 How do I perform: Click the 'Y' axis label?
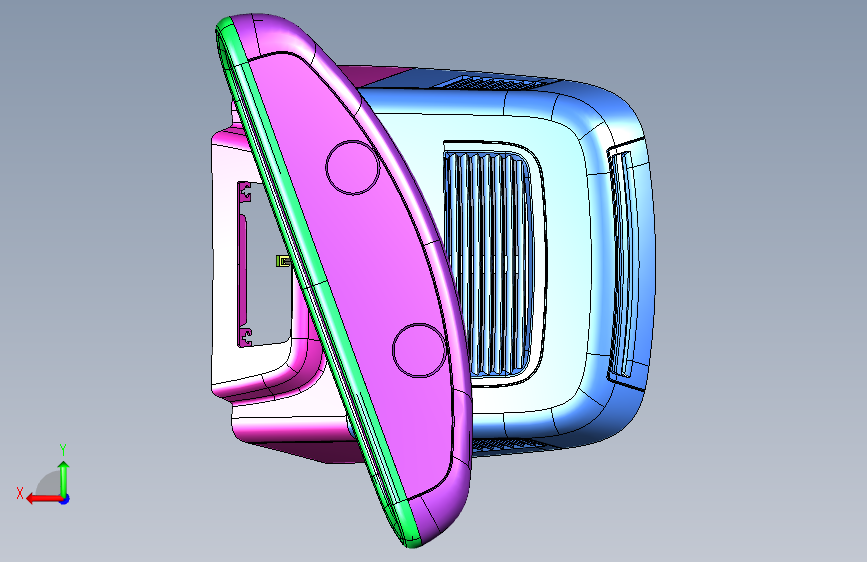[63, 450]
